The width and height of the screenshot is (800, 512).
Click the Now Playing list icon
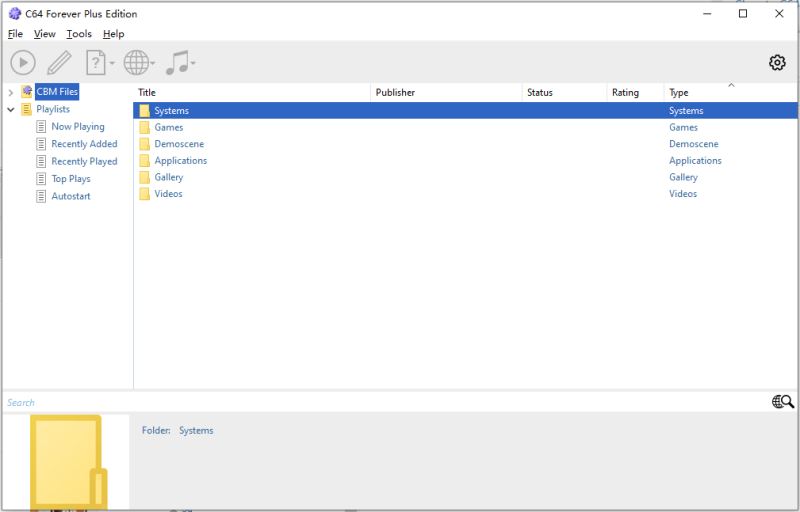(41, 126)
